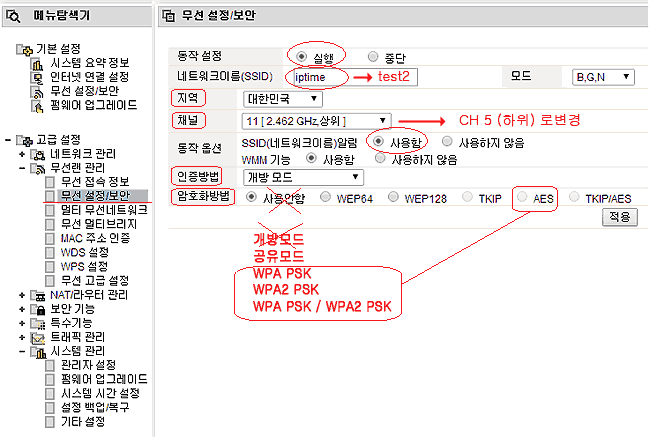This screenshot has height=437, width=650.
Task: Click the 멀티 무선네트워크 page icon
Action: [x=50, y=211]
